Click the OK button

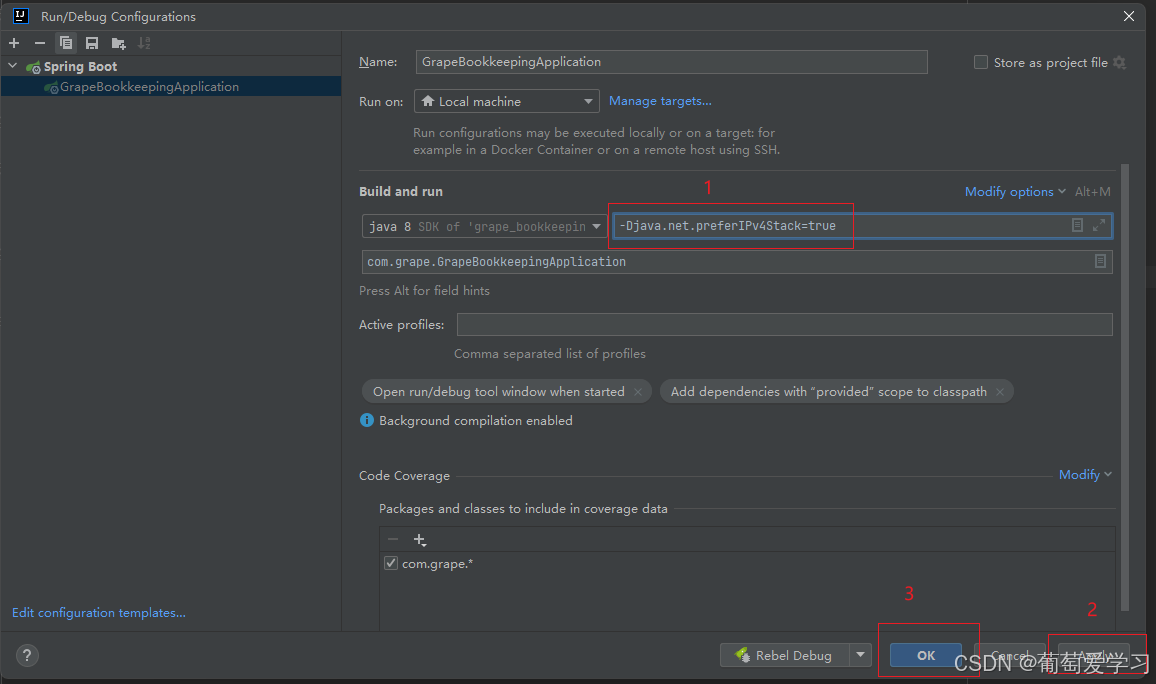click(x=926, y=655)
